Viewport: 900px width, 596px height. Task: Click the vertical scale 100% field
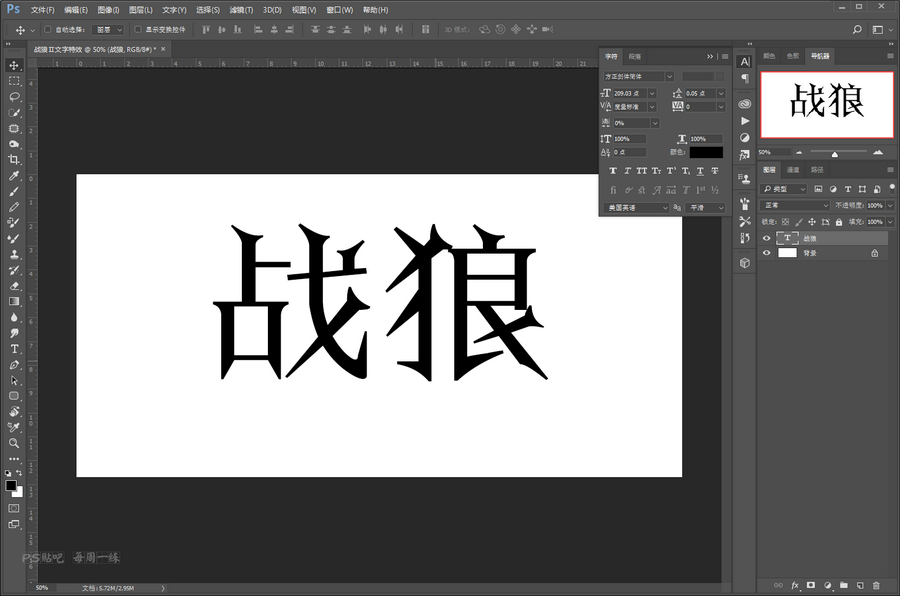(x=630, y=138)
